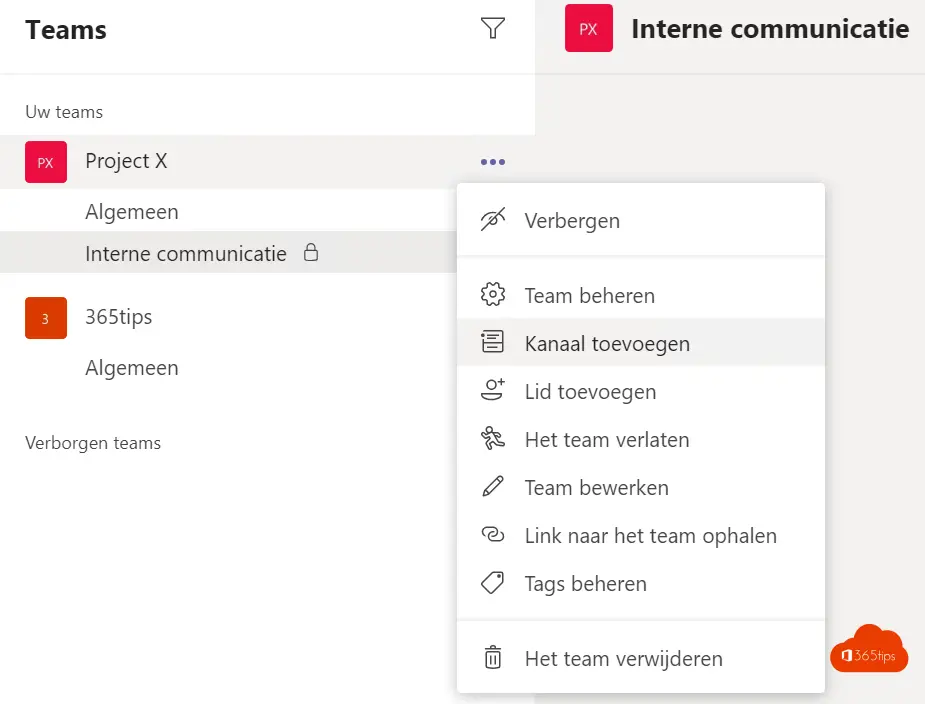Click the Uw teams section label
Viewport: 925px width, 704px height.
[64, 112]
